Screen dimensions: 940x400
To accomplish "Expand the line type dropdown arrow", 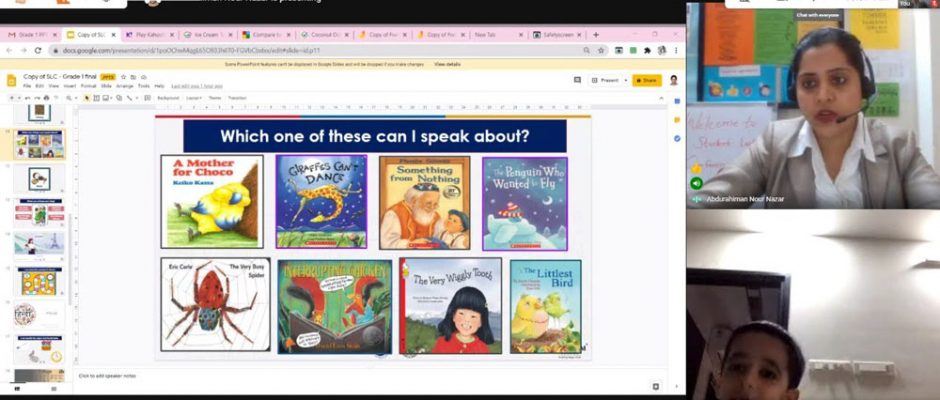I will 137,98.
